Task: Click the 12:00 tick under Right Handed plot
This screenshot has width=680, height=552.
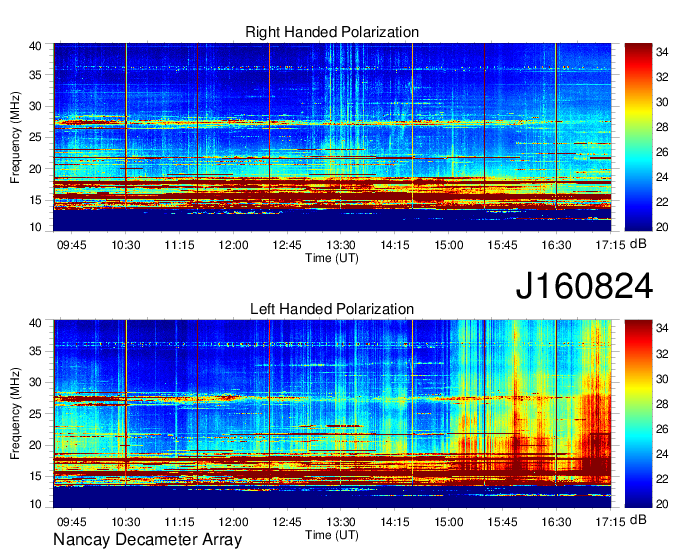Action: 233,245
